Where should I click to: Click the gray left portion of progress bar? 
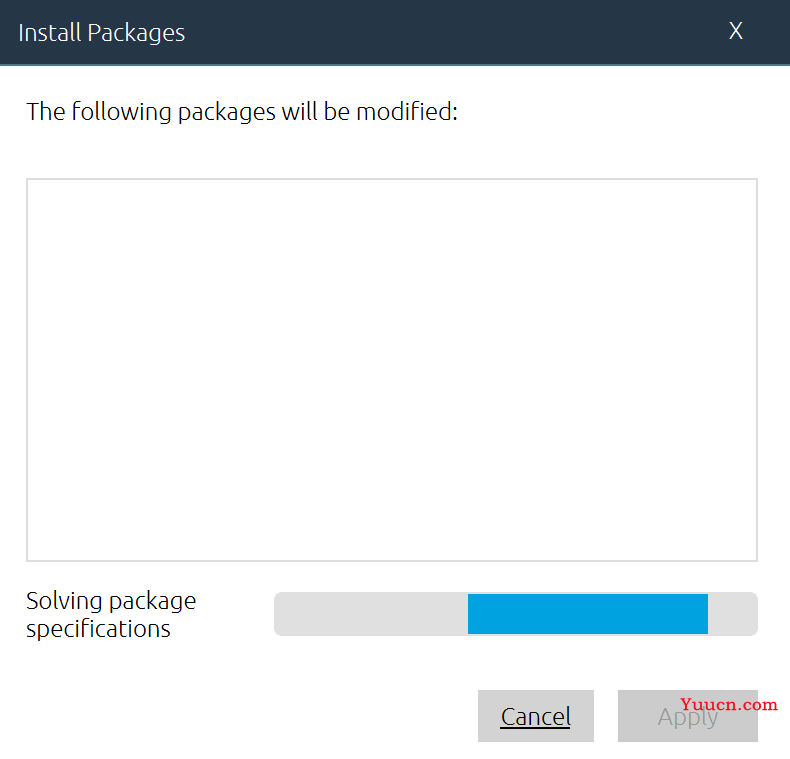click(x=371, y=614)
